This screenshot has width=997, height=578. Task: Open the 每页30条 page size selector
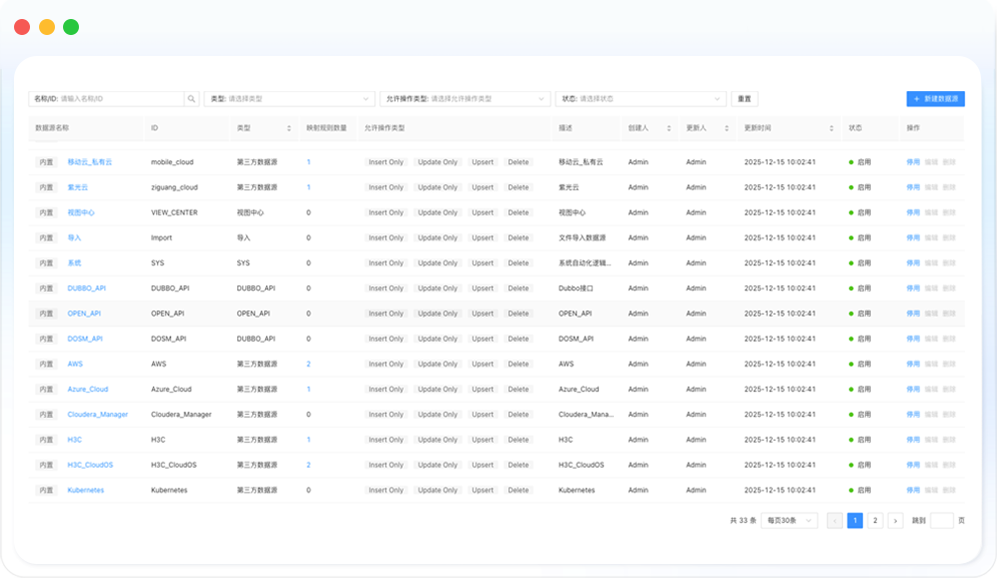tap(789, 521)
